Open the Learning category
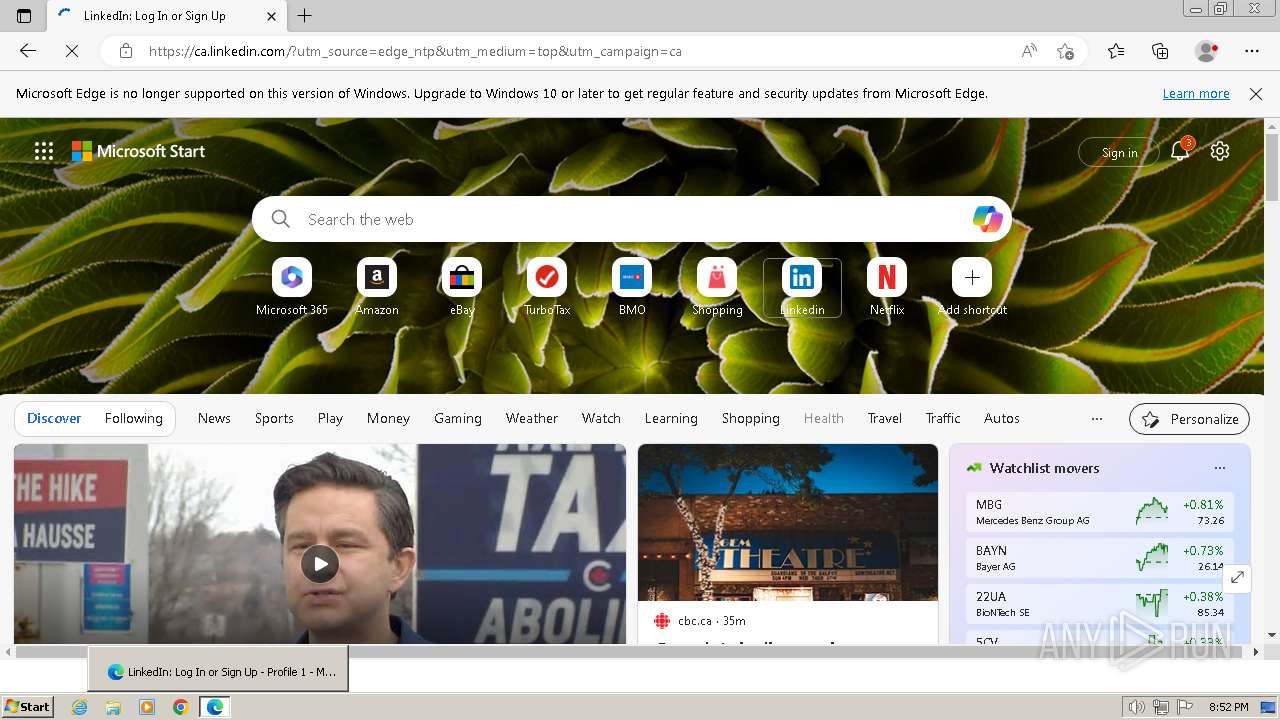The width and height of the screenshot is (1280, 720). click(671, 419)
